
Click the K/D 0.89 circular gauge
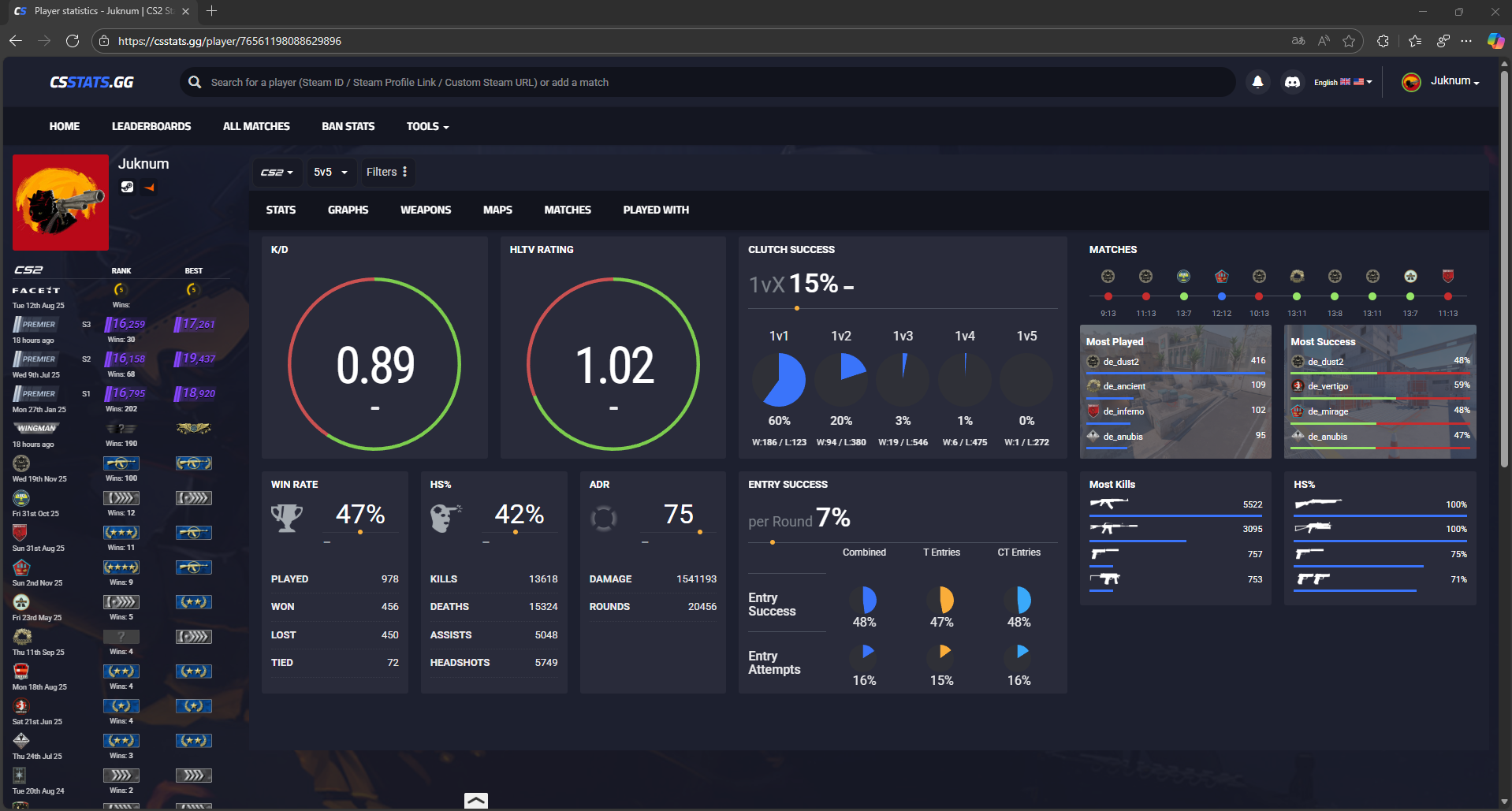(375, 364)
